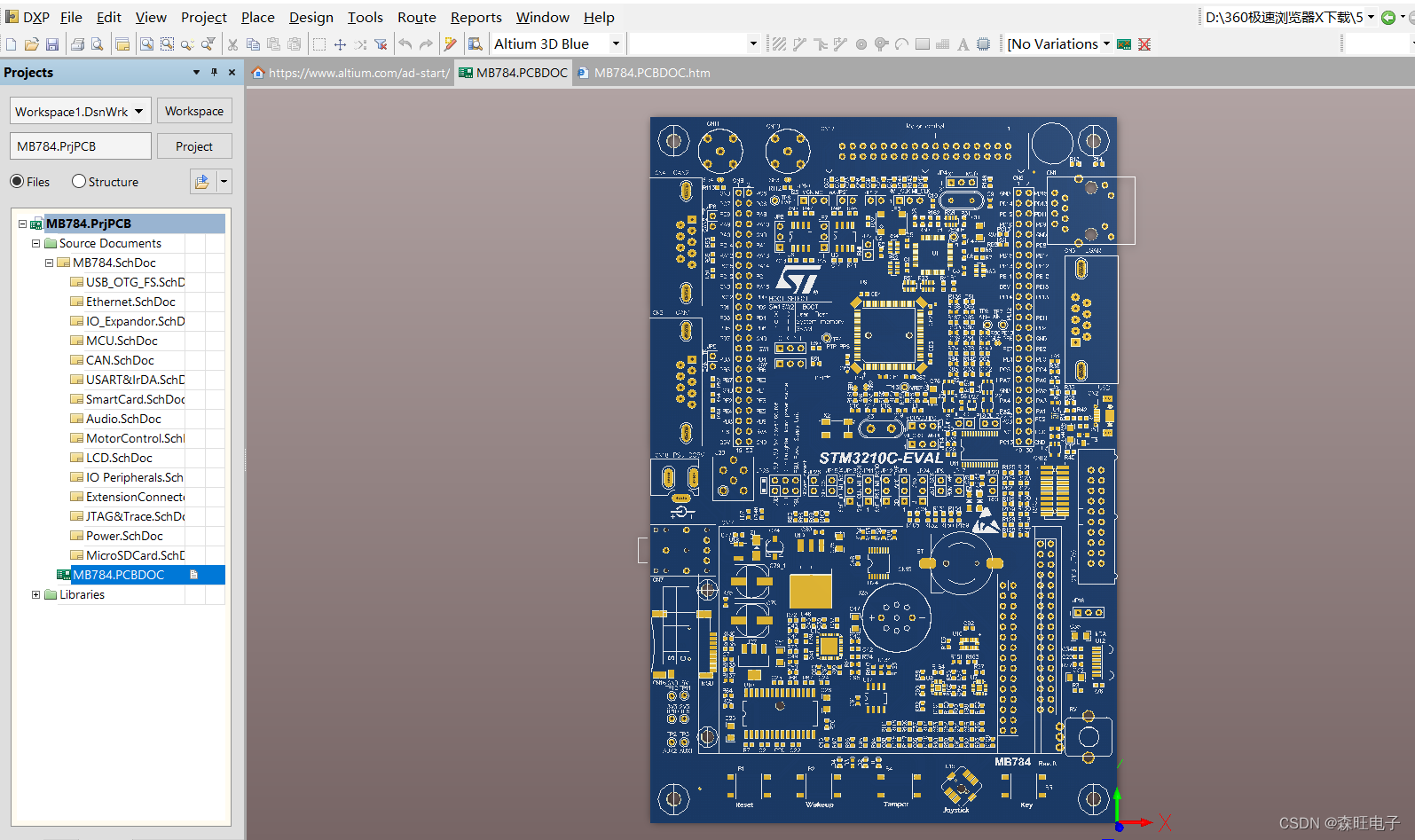Image resolution: width=1415 pixels, height=840 pixels.
Task: Click the Copy icon
Action: 253,44
